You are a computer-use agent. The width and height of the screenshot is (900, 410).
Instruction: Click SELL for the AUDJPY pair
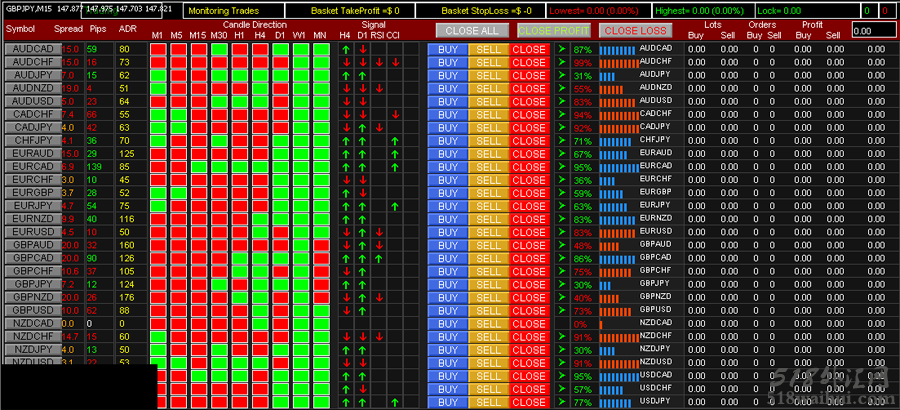pyautogui.click(x=488, y=75)
